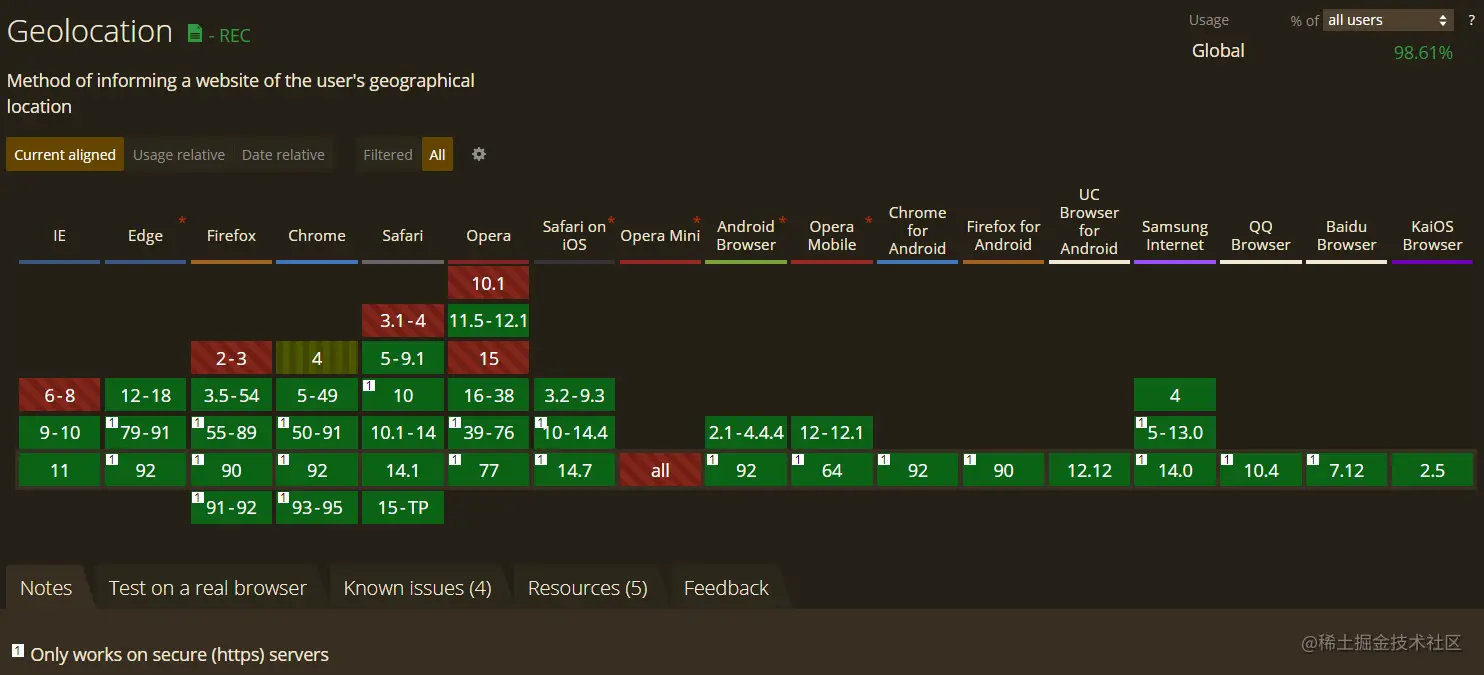
Task: Click Opera Mobile 12-12.1 cell
Action: coord(832,433)
